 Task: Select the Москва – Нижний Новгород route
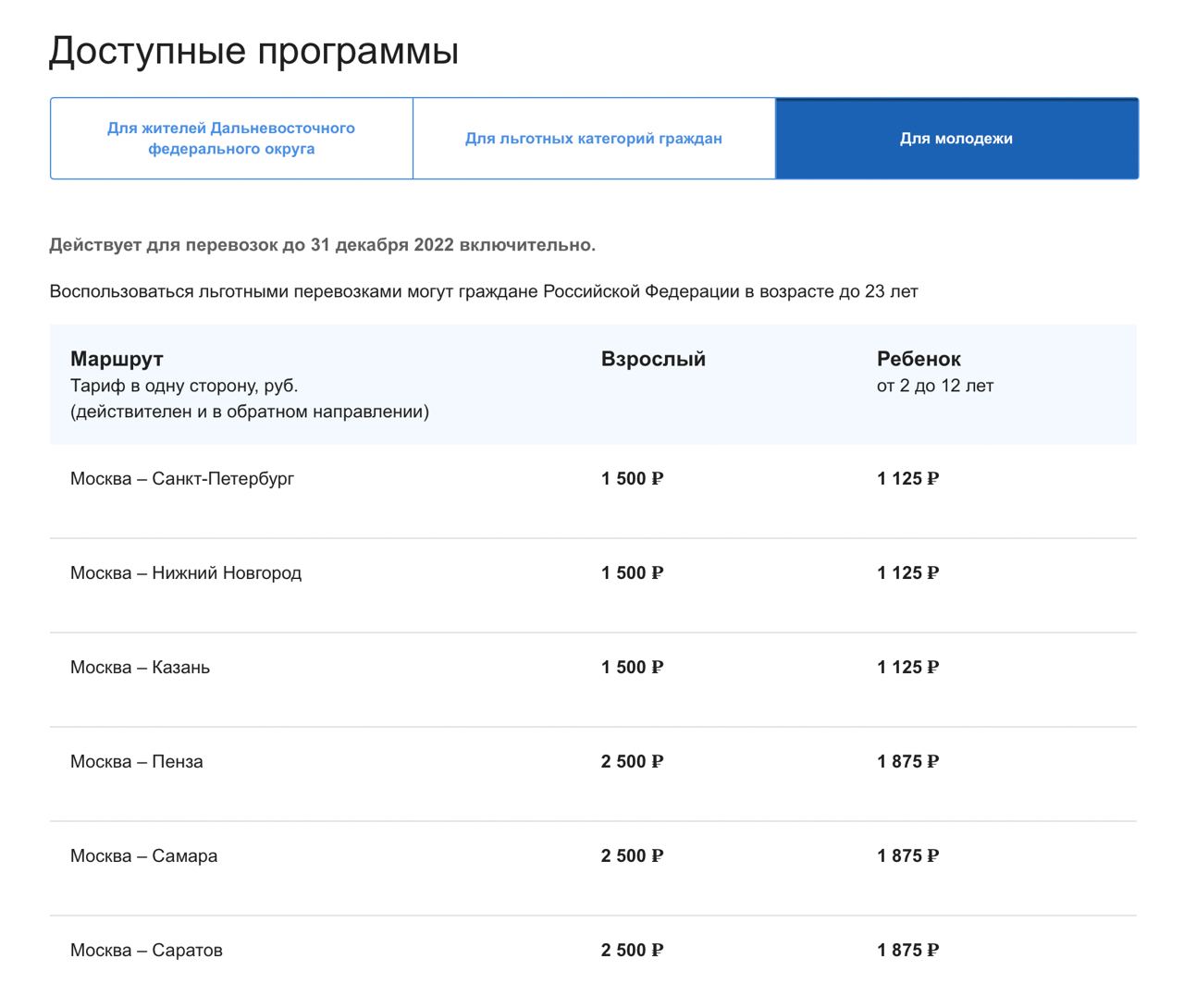(186, 573)
